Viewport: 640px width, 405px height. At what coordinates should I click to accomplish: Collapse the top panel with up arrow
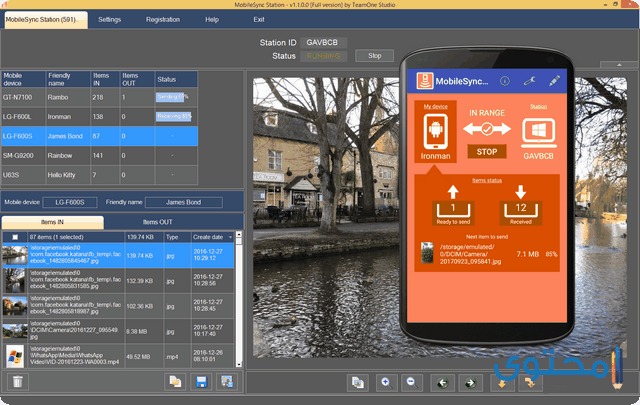(619, 65)
